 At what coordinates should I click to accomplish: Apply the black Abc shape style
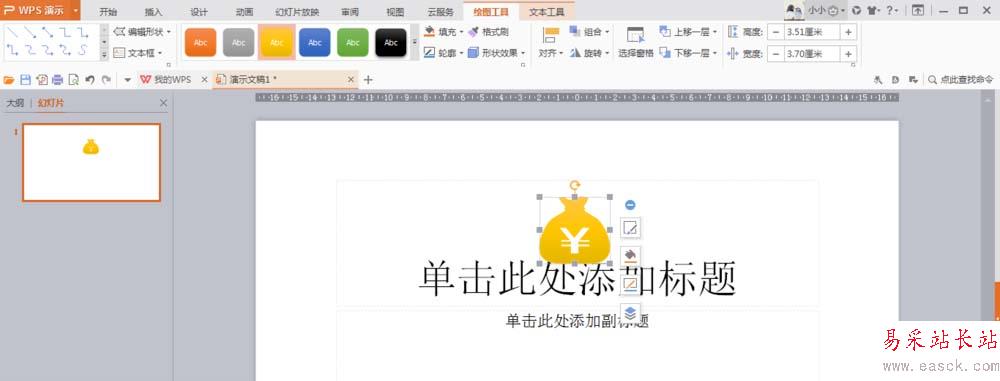tap(391, 43)
